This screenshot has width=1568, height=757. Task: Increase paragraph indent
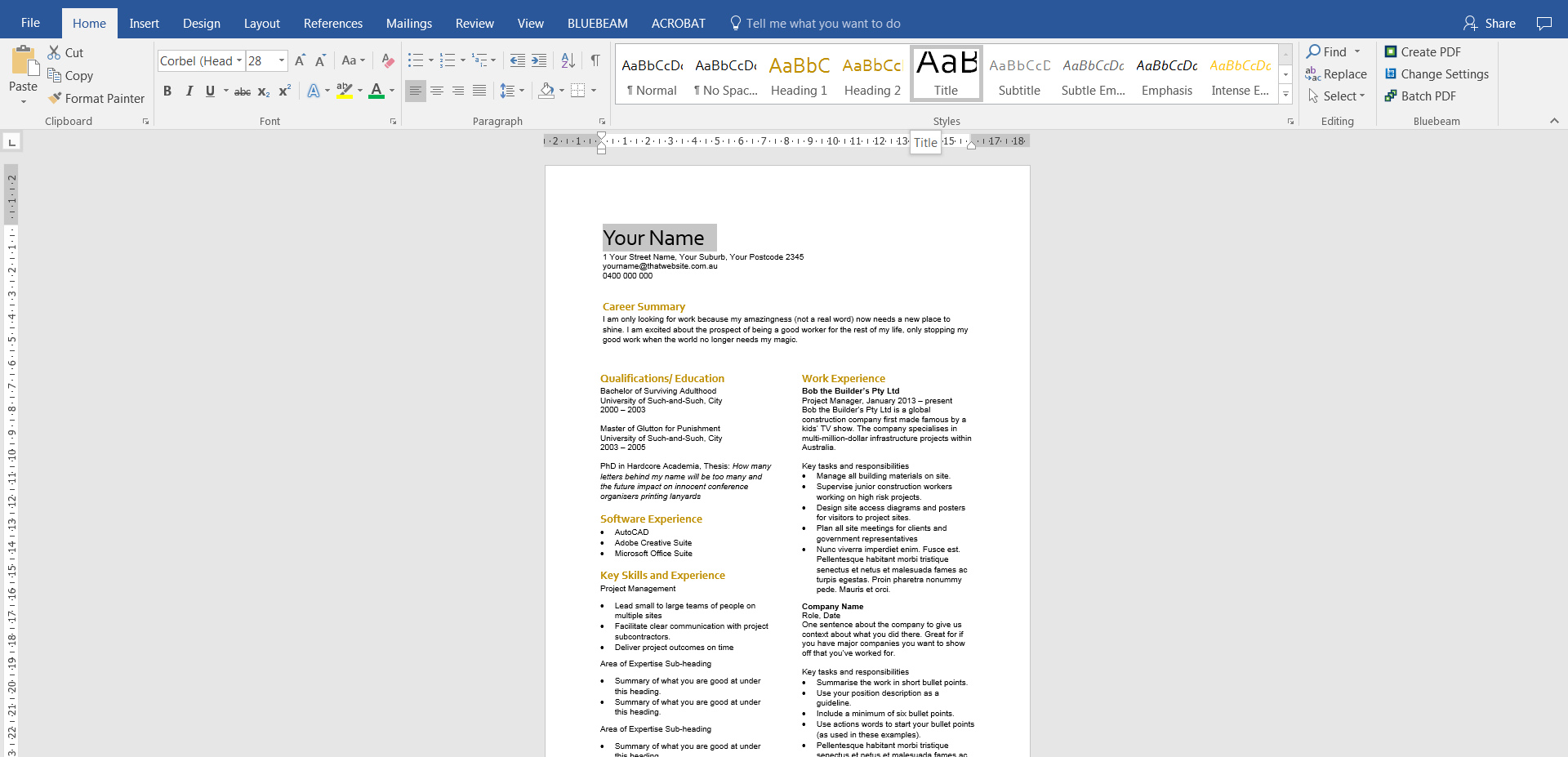point(539,60)
